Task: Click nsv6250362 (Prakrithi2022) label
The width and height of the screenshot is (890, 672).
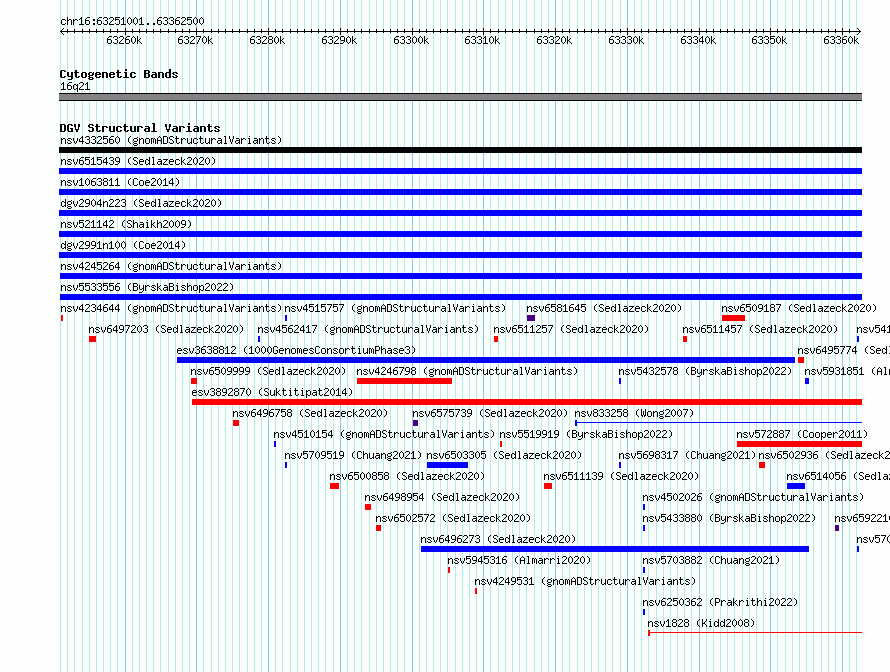Action: coord(720,602)
